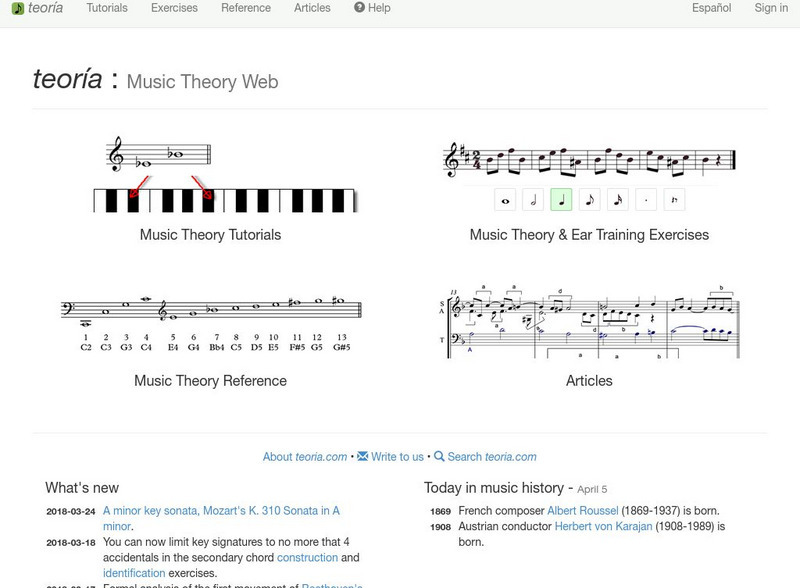The width and height of the screenshot is (800, 588).
Task: Open the note range reference thumbnail
Action: click(x=211, y=324)
